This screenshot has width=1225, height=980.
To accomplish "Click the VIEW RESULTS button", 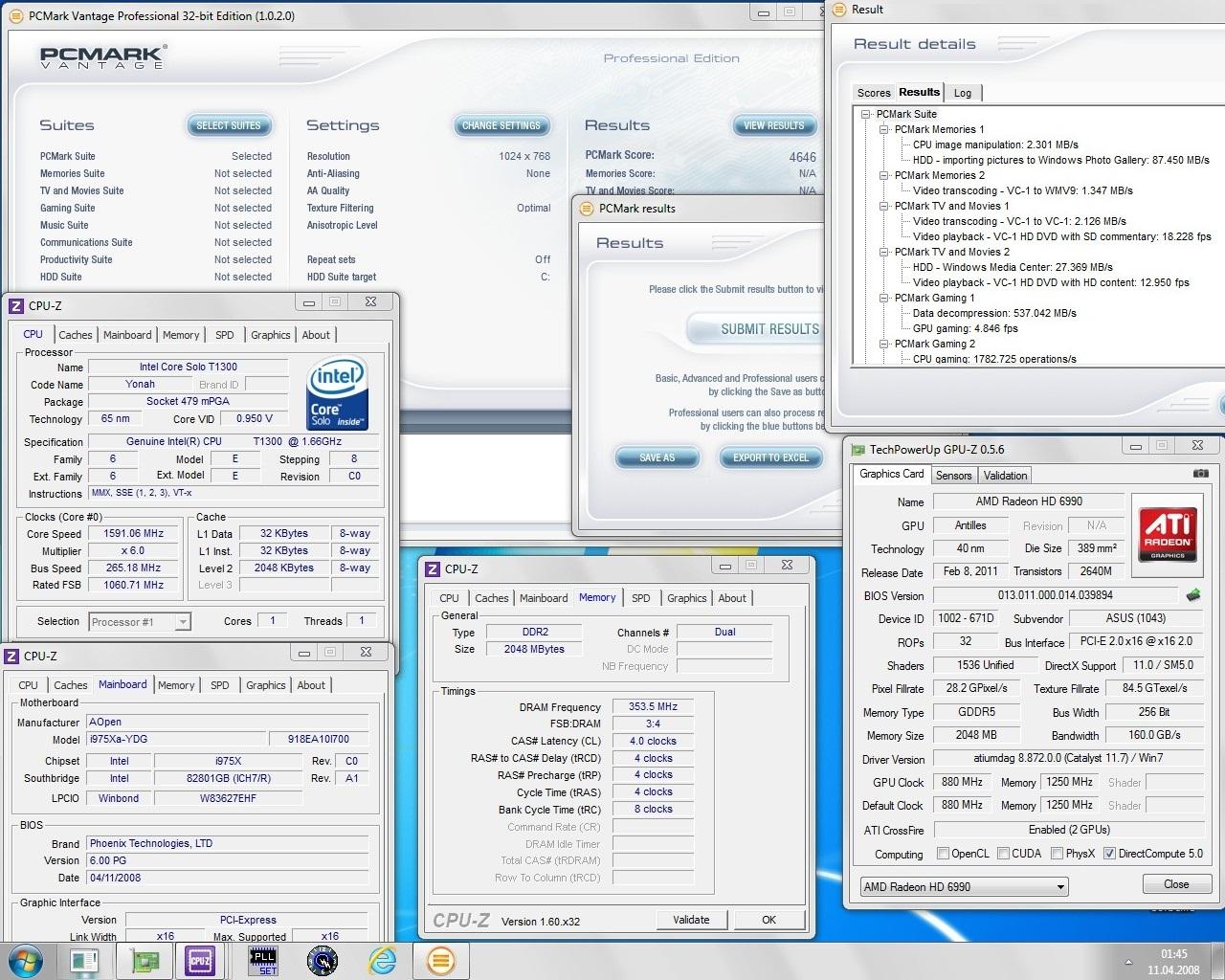I will 774,125.
